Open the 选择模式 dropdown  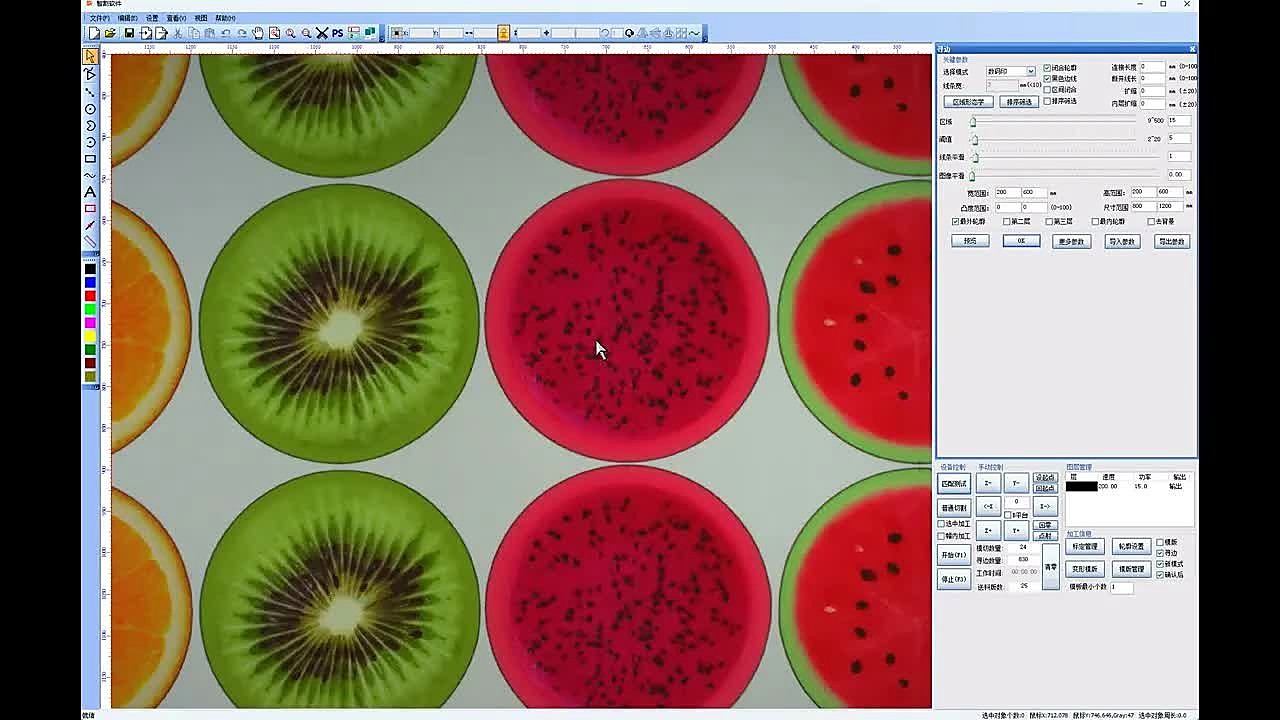coord(1011,71)
